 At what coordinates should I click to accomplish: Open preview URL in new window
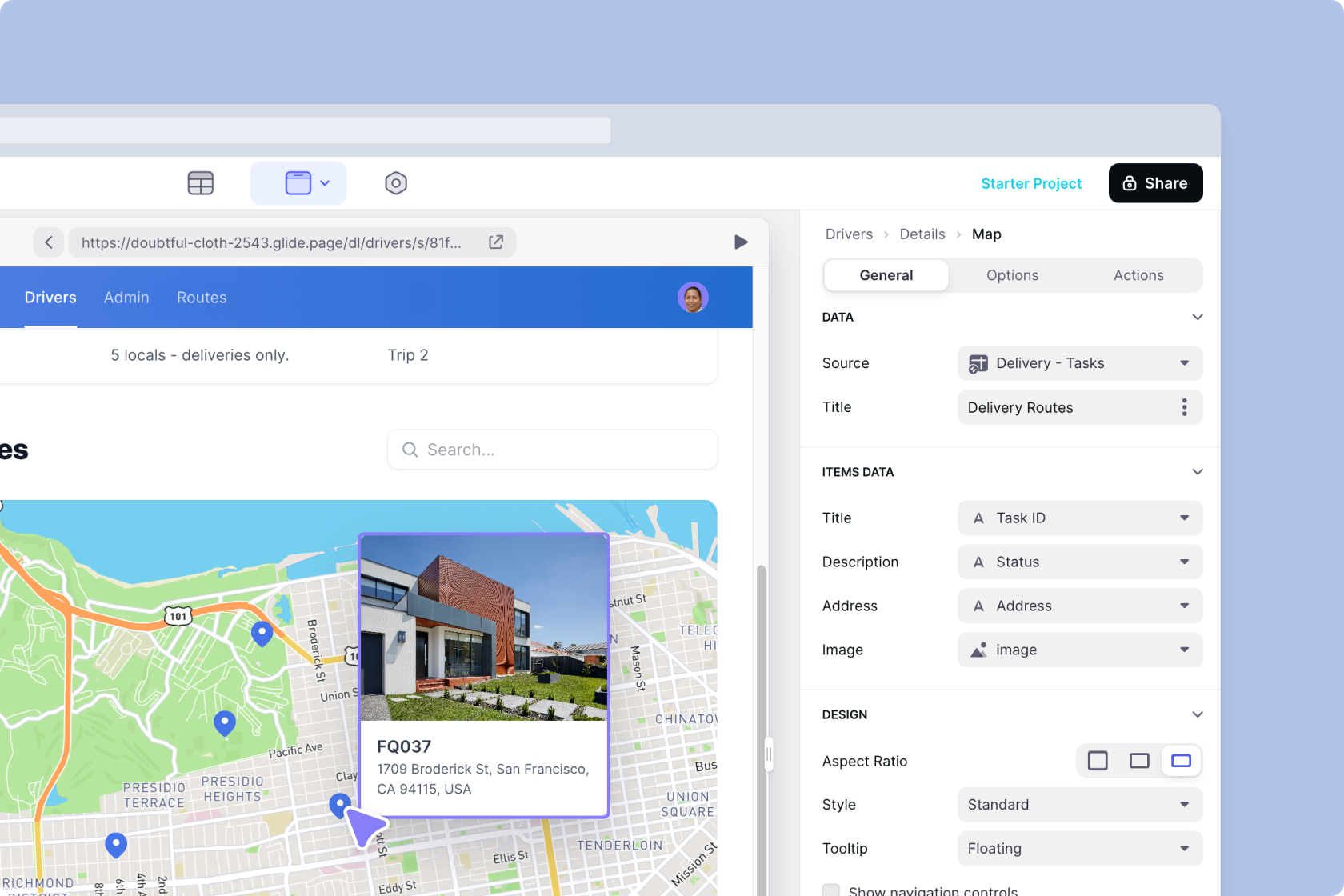point(496,242)
